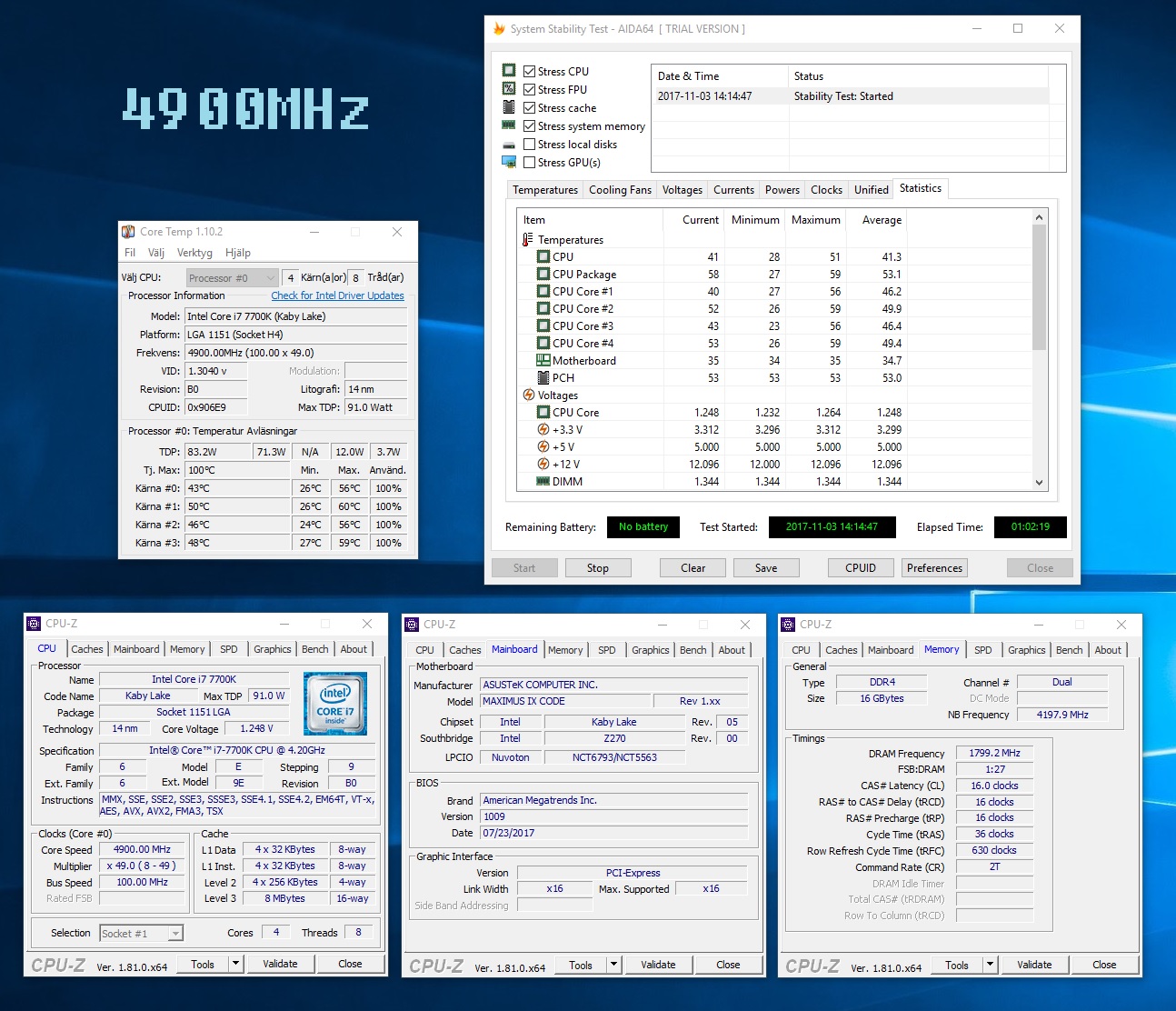Click the title icon of CPU-Z window showing CPU tab
Screen dimensions: 1176x1011
click(34, 624)
